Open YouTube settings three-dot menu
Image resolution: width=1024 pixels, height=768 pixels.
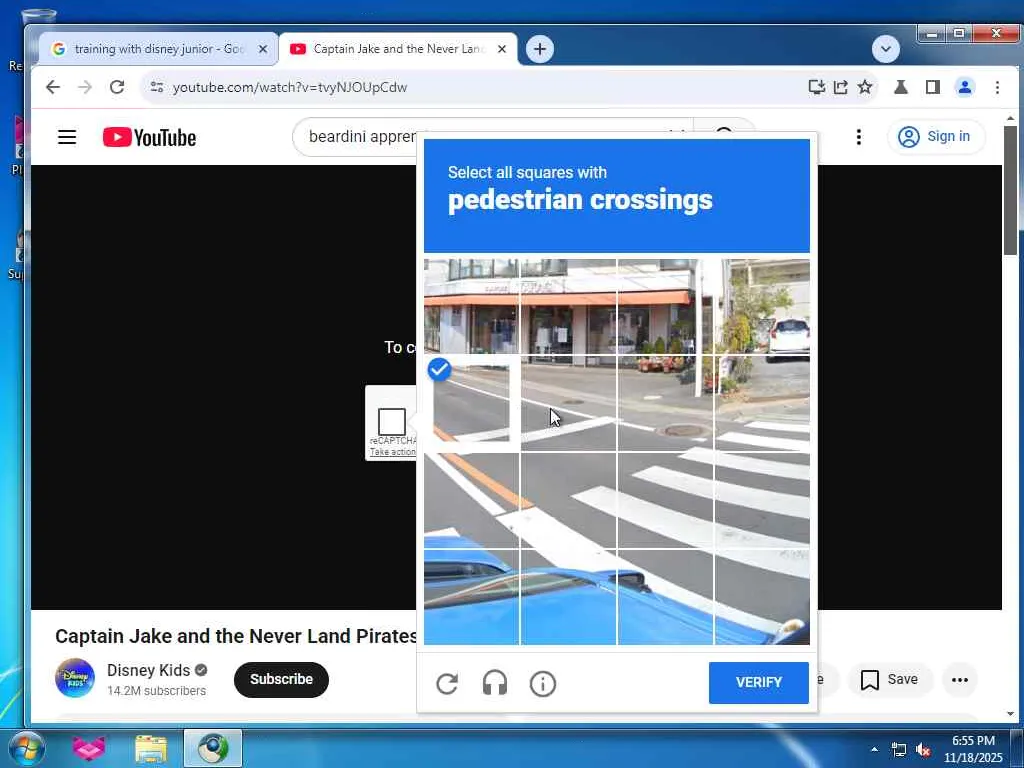859,137
